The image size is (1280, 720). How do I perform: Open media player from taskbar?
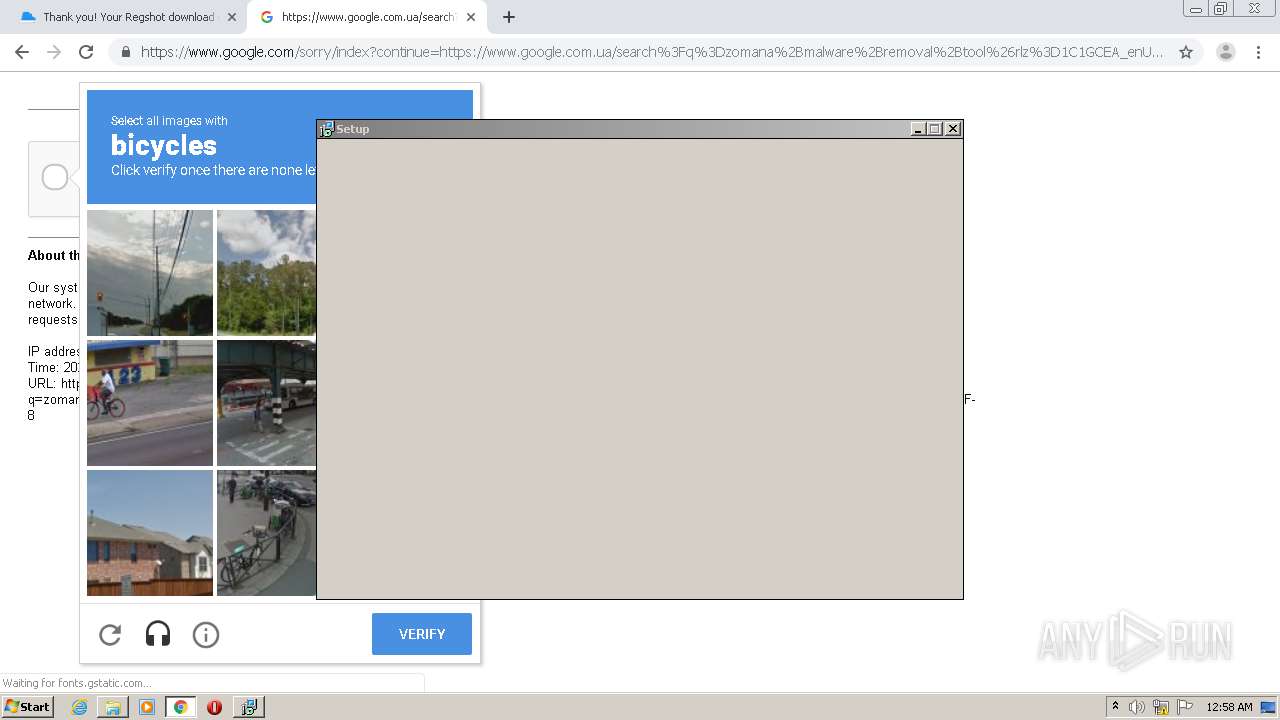tap(147, 707)
